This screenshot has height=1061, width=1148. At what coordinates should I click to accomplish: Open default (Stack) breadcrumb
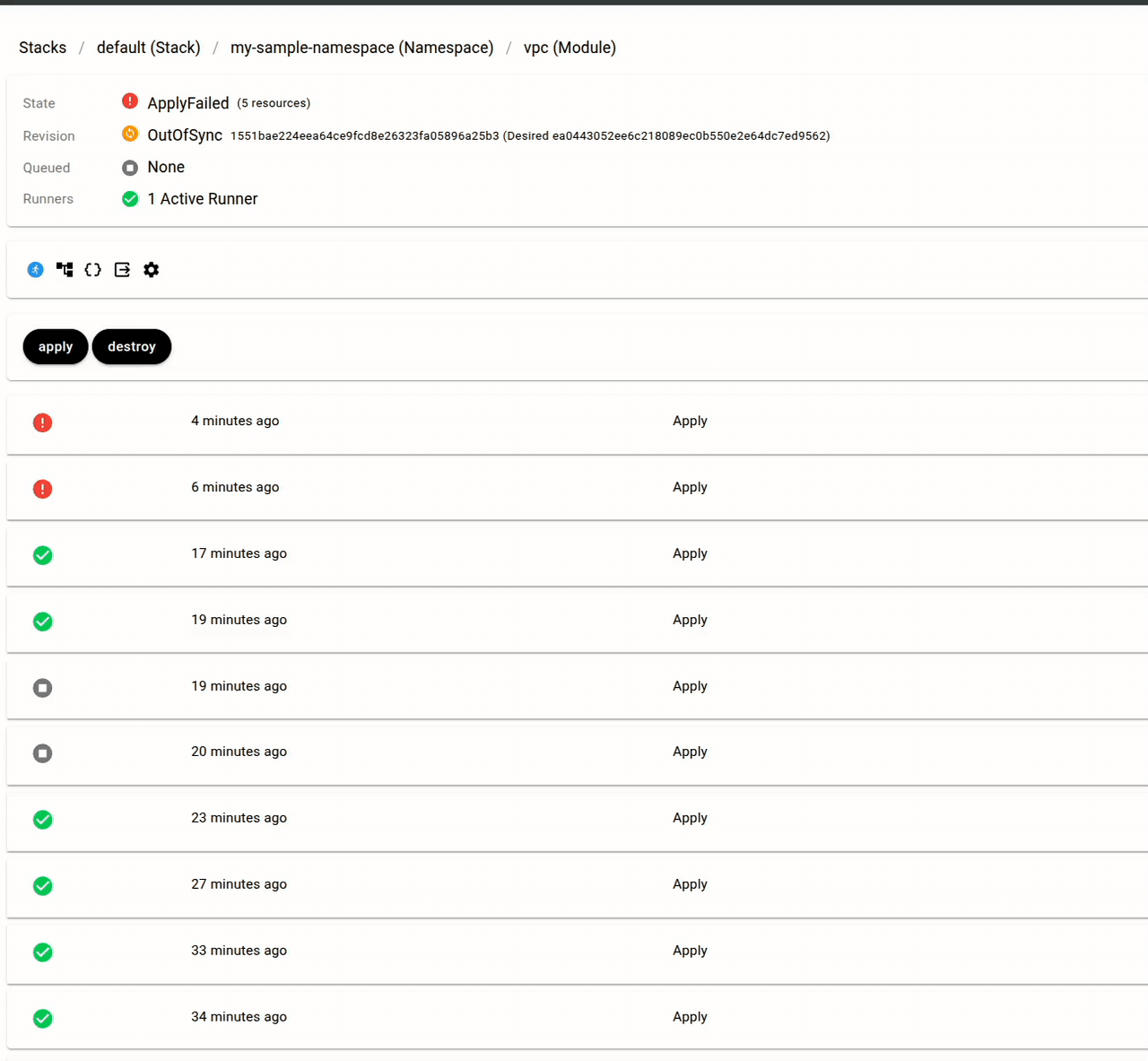[149, 48]
